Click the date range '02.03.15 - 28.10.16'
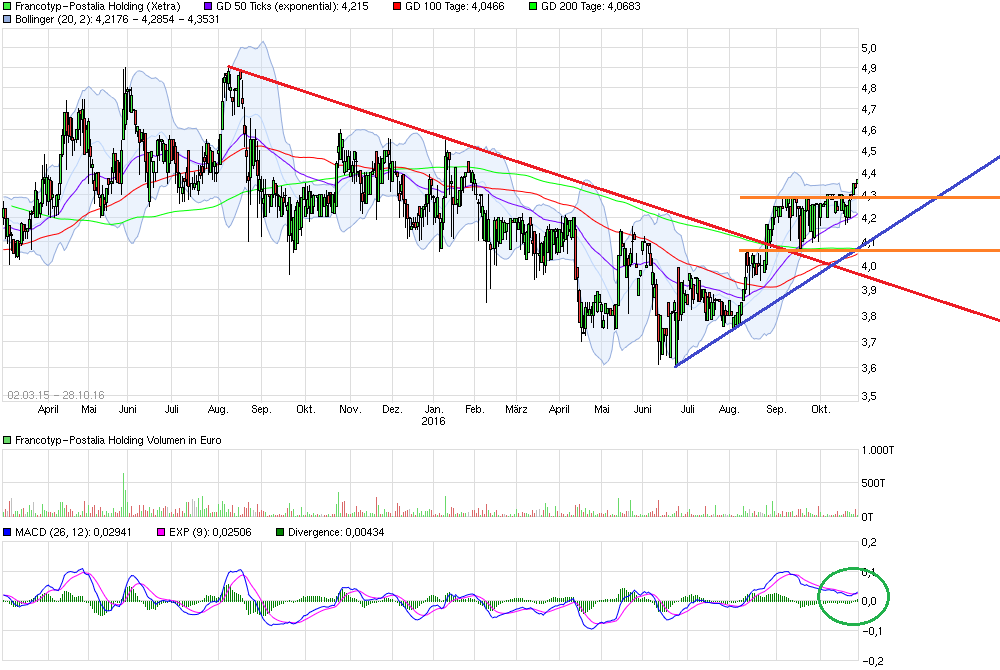The image size is (1000, 670). [x=55, y=395]
